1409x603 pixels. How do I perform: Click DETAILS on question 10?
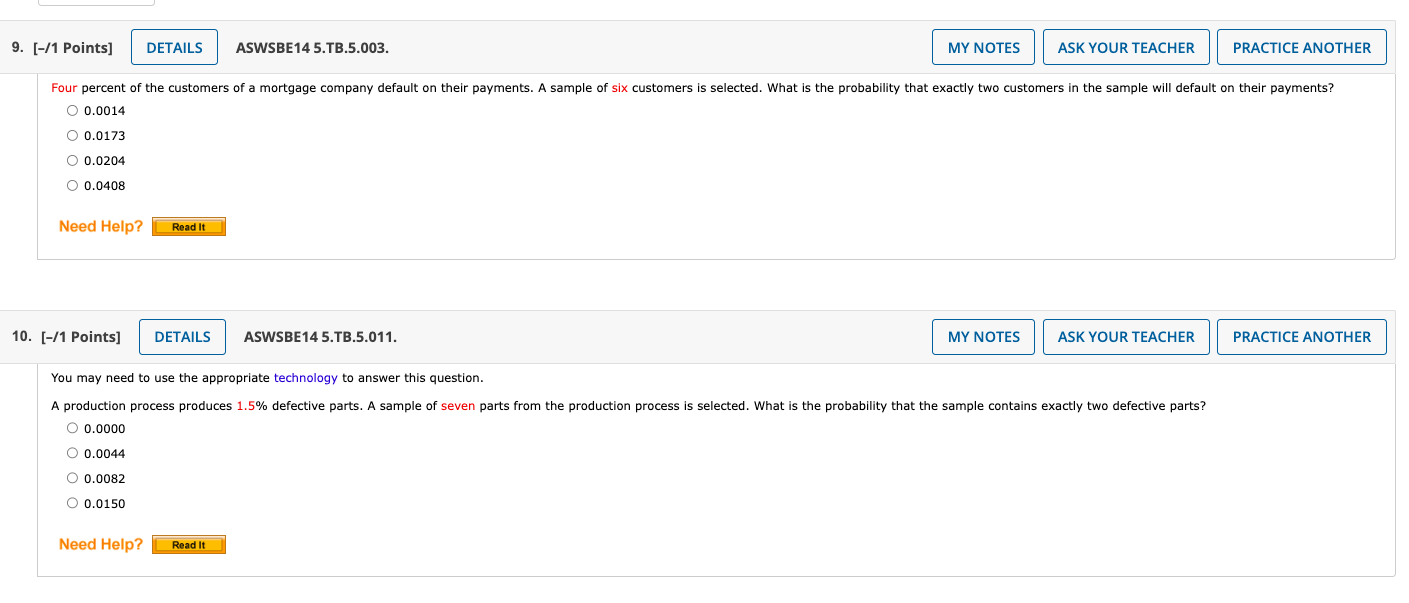(x=182, y=336)
